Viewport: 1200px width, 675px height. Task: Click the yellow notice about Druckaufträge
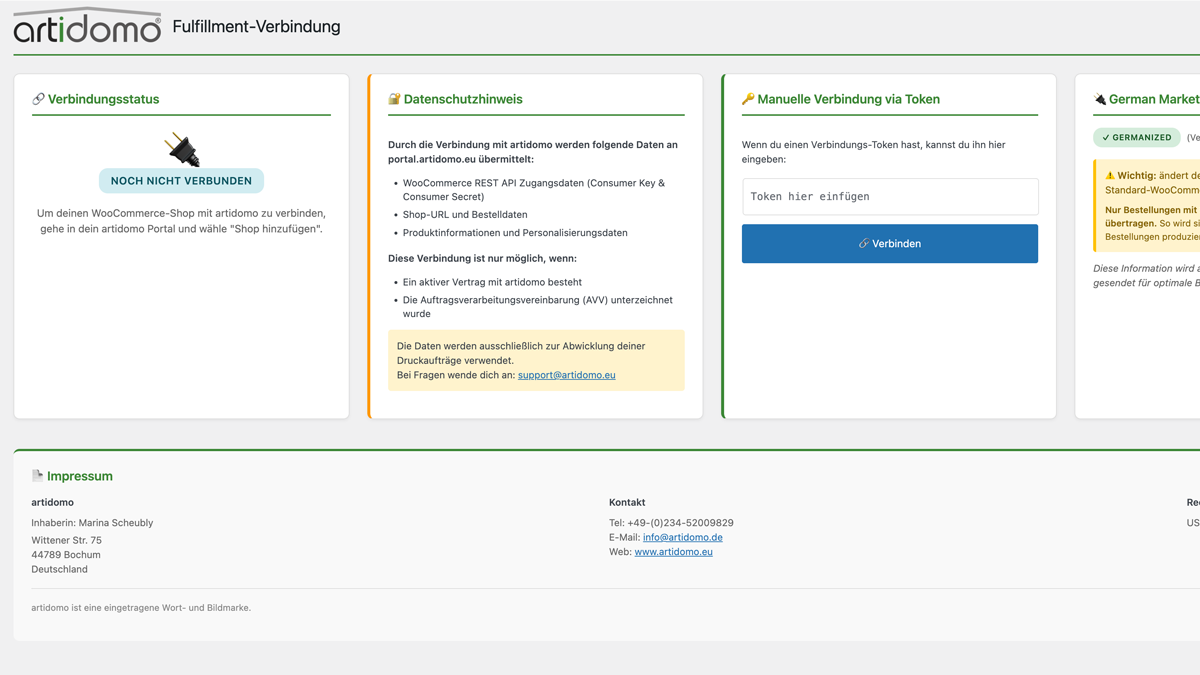click(536, 360)
